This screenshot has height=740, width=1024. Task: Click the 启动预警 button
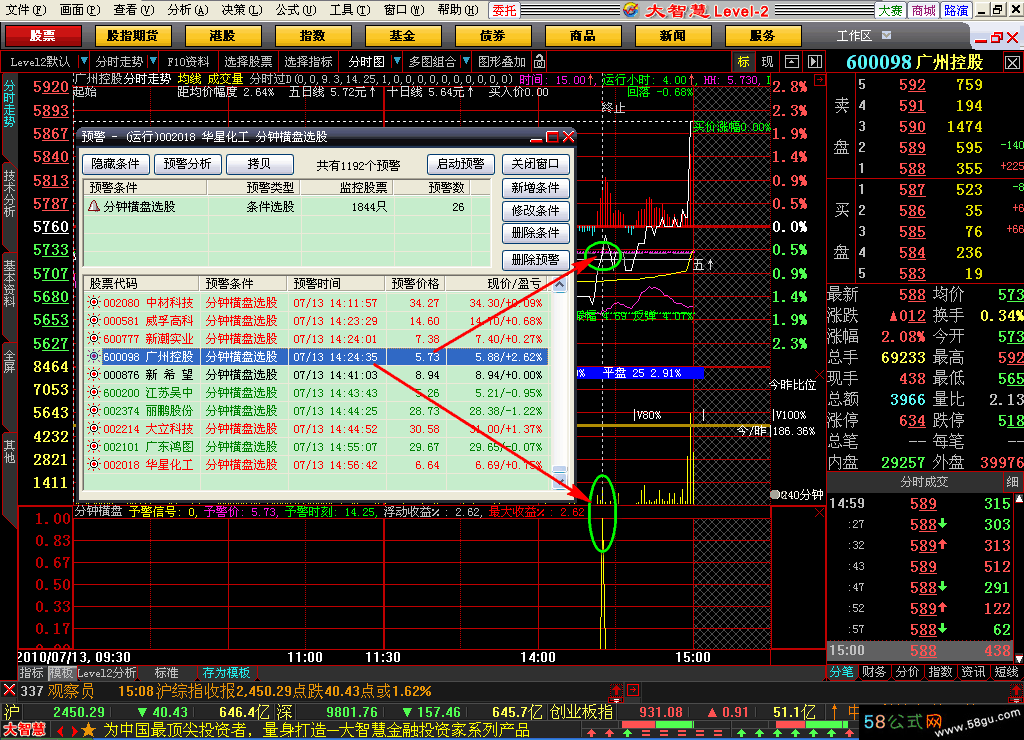pyautogui.click(x=460, y=164)
